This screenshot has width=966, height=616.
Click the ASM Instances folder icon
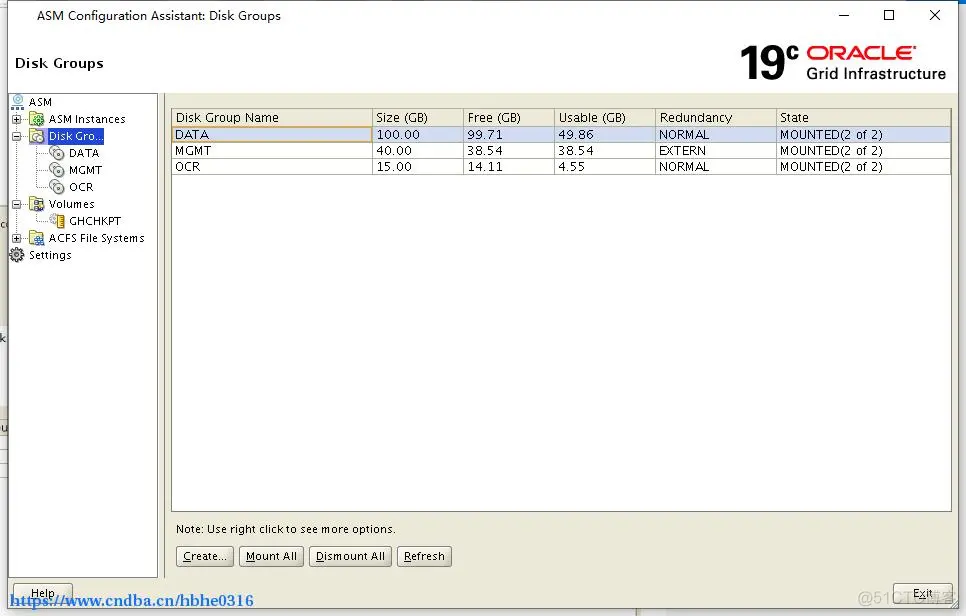click(37, 119)
